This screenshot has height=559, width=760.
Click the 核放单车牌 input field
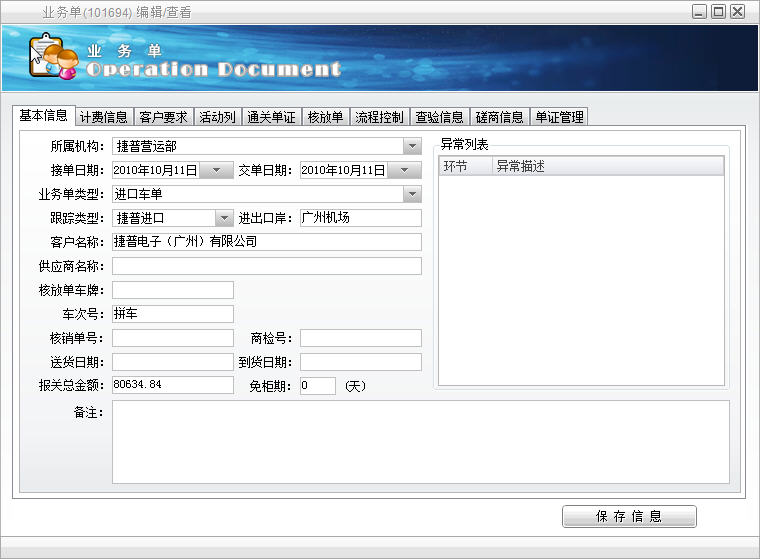pyautogui.click(x=172, y=290)
